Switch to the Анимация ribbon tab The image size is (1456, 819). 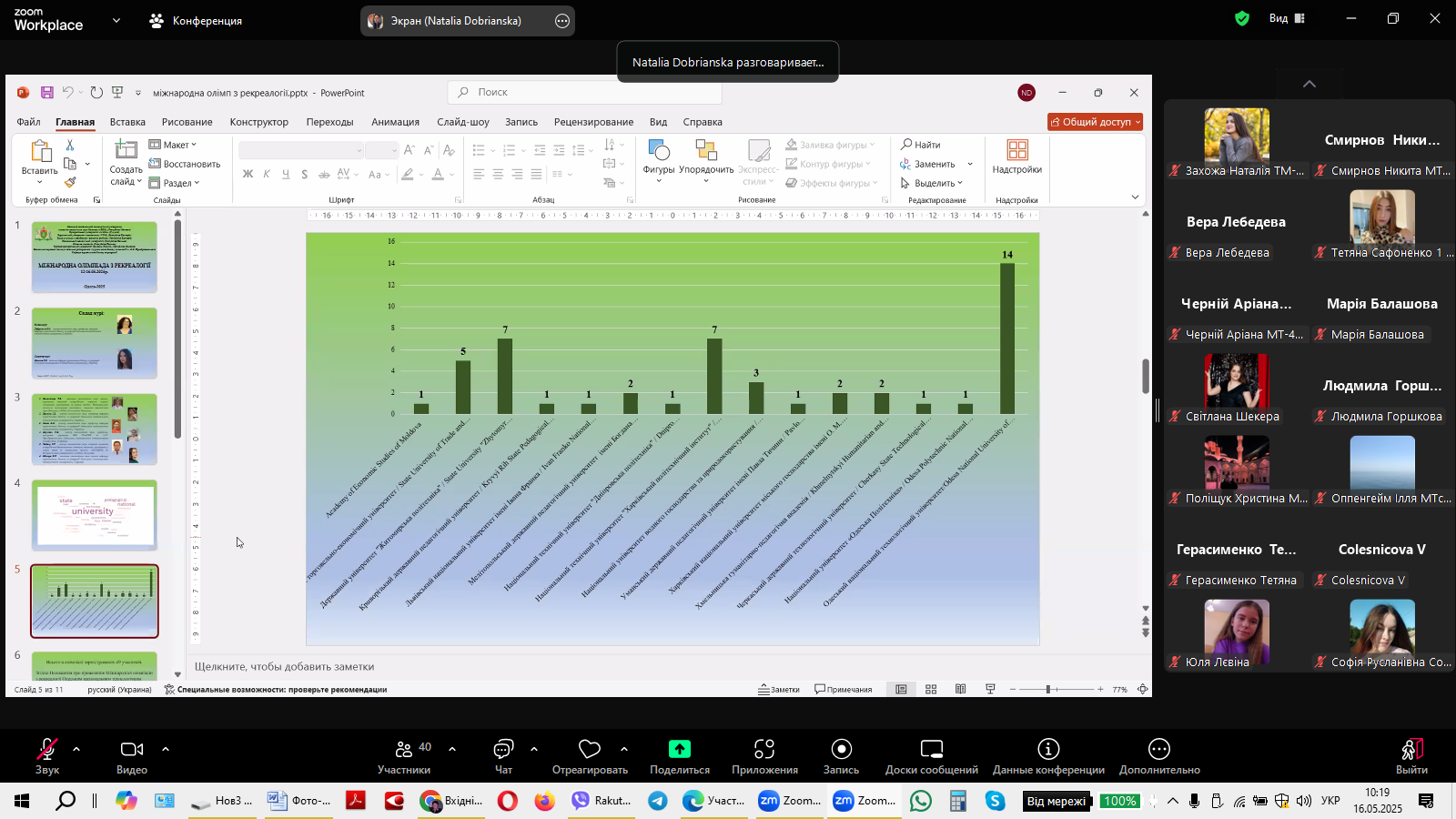coord(395,122)
